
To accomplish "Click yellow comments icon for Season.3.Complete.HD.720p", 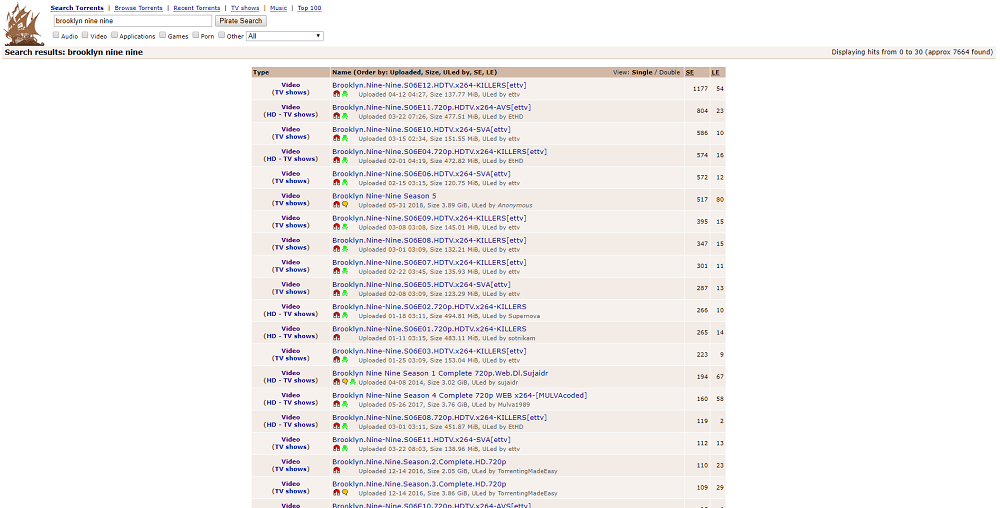I will click(345, 493).
